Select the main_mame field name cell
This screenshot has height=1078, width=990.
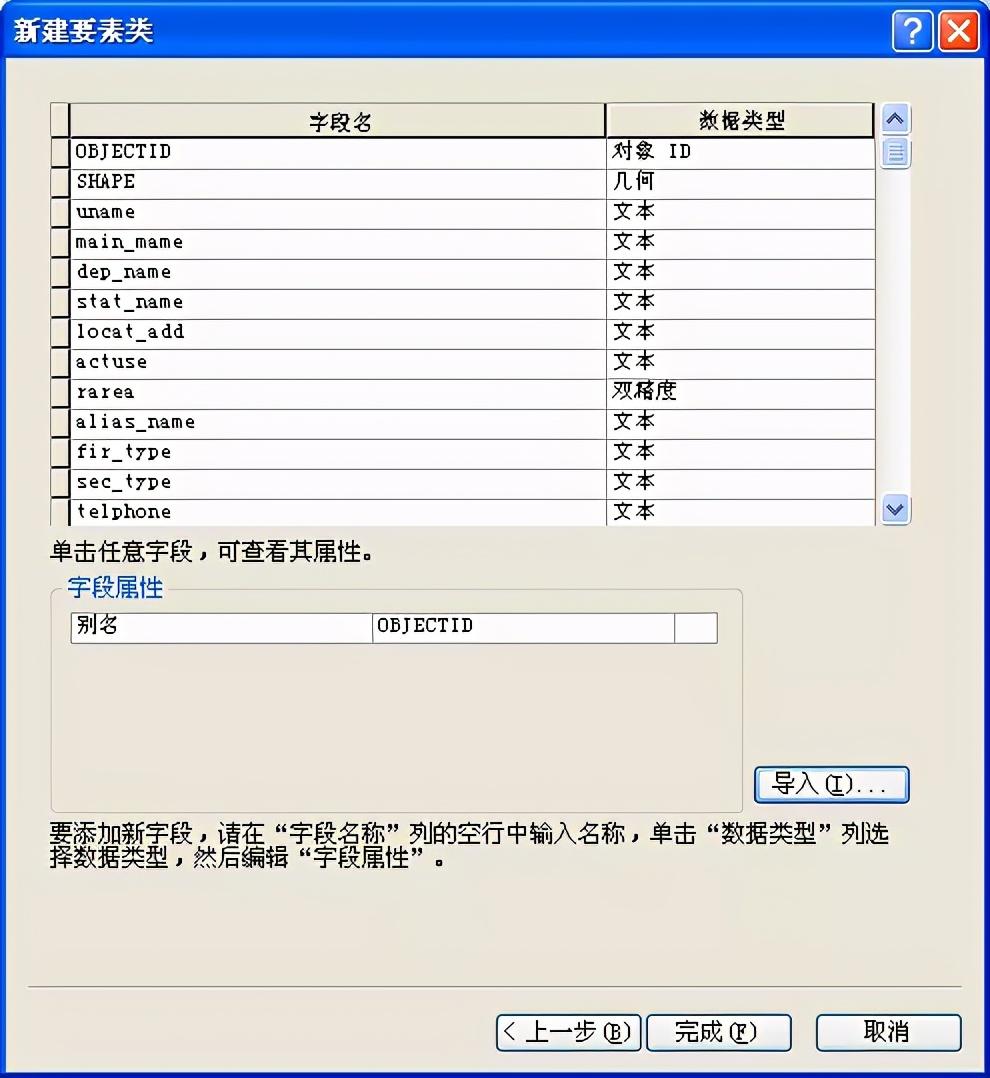[x=338, y=244]
